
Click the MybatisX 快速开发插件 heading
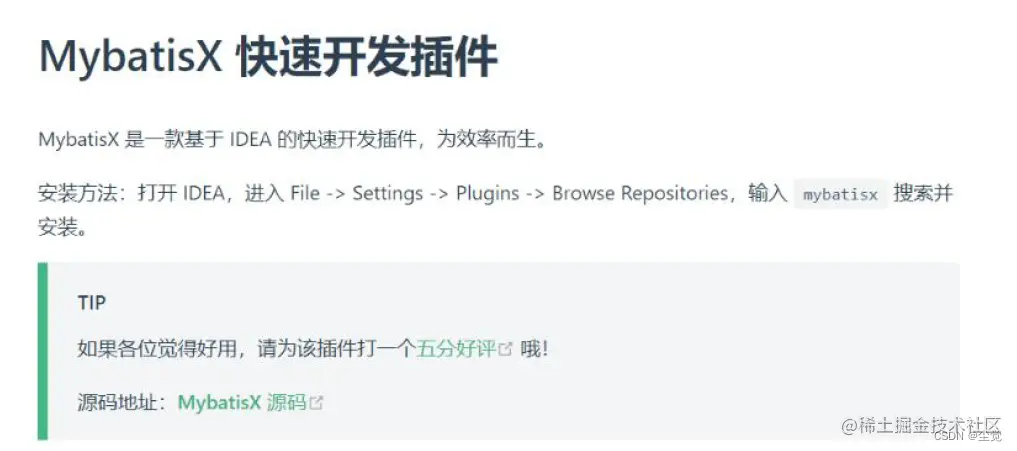pos(268,58)
